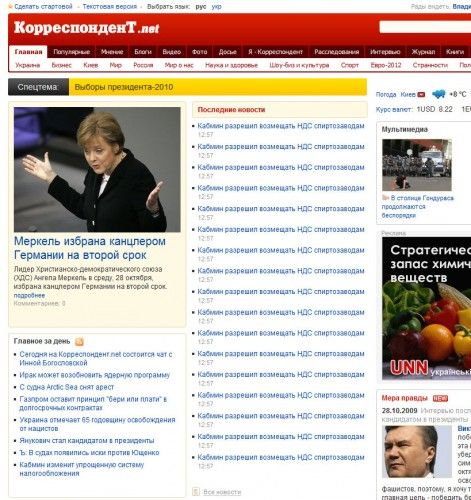Open the Текстовая версия link
This screenshot has width=471, height=500.
(110, 7)
